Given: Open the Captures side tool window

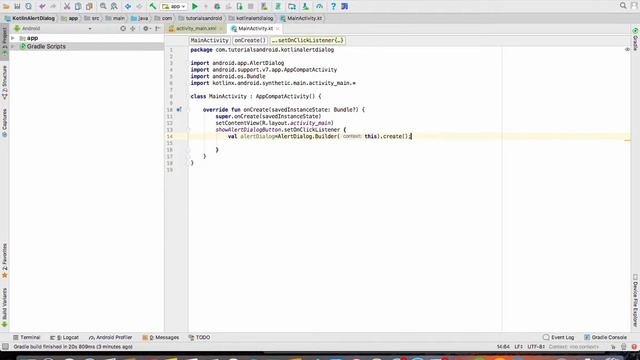Looking at the screenshot, I should pyautogui.click(x=4, y=122).
